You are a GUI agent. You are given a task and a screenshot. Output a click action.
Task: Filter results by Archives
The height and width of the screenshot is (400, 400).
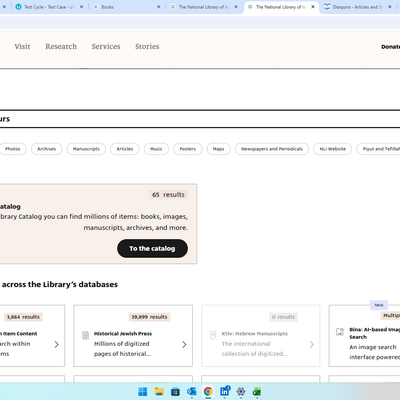tap(47, 149)
